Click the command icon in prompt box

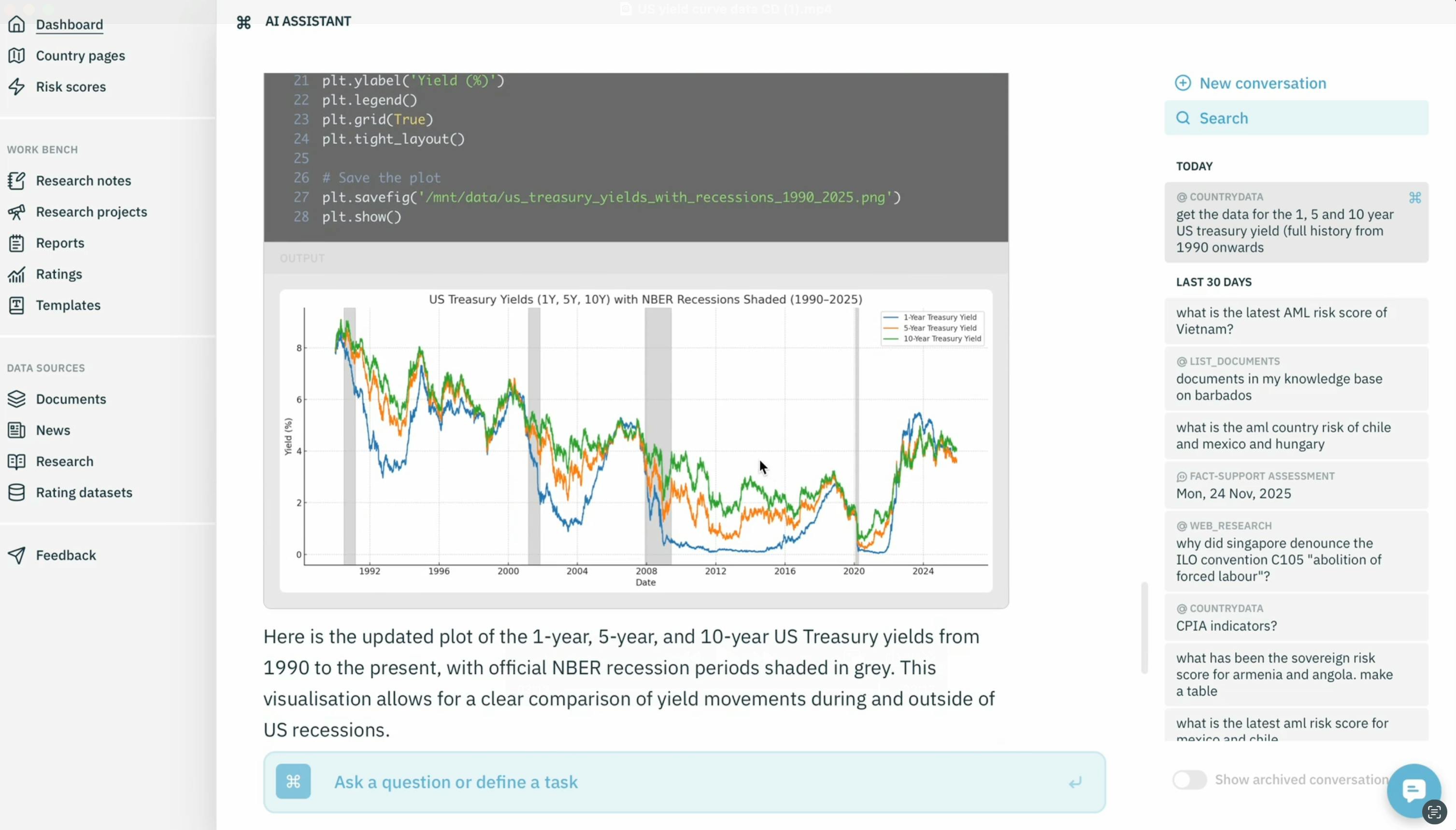[293, 782]
